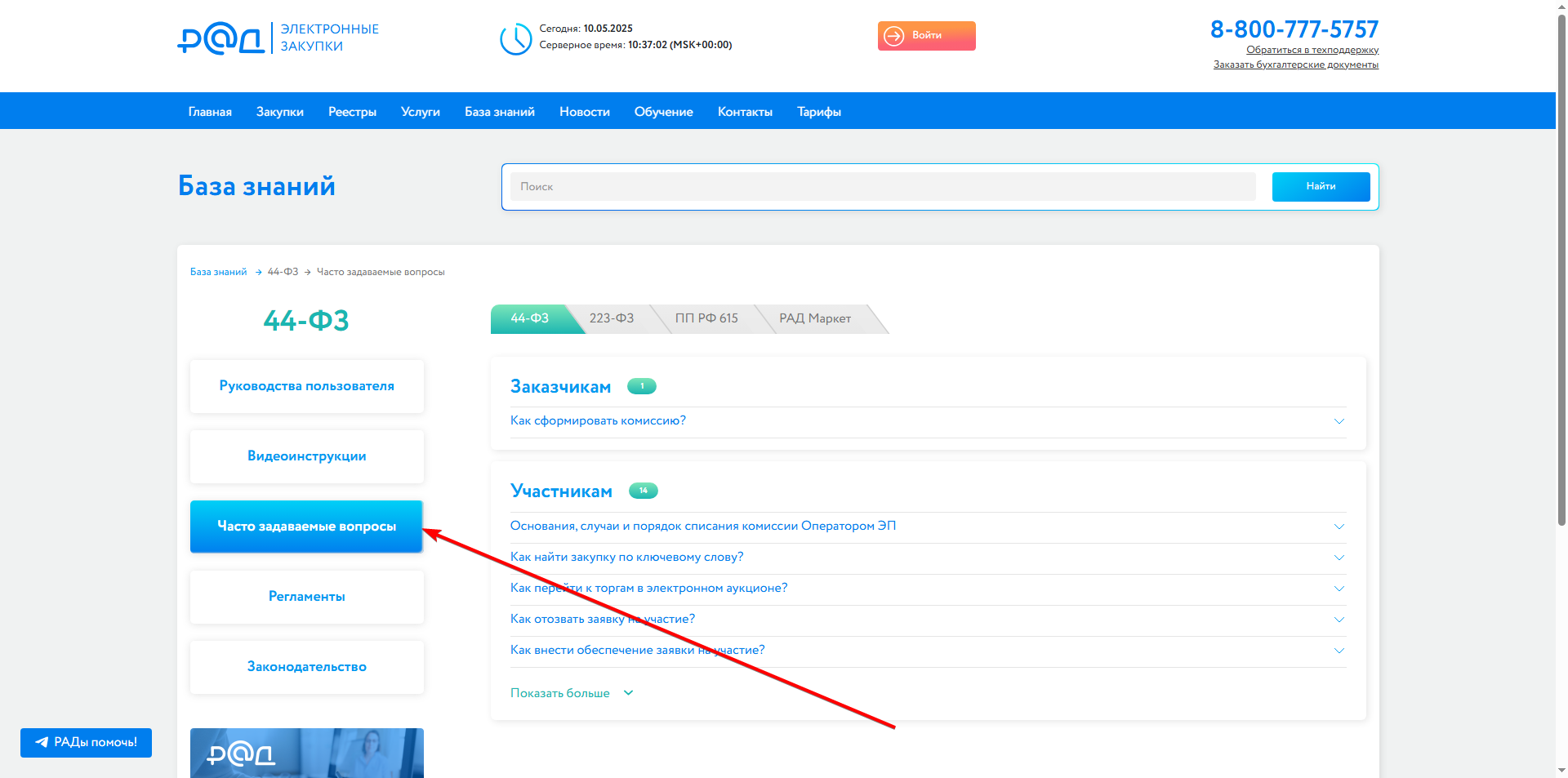1568x778 pixels.
Task: Open 'Как отозвать заявку на участие?'
Action: (603, 619)
